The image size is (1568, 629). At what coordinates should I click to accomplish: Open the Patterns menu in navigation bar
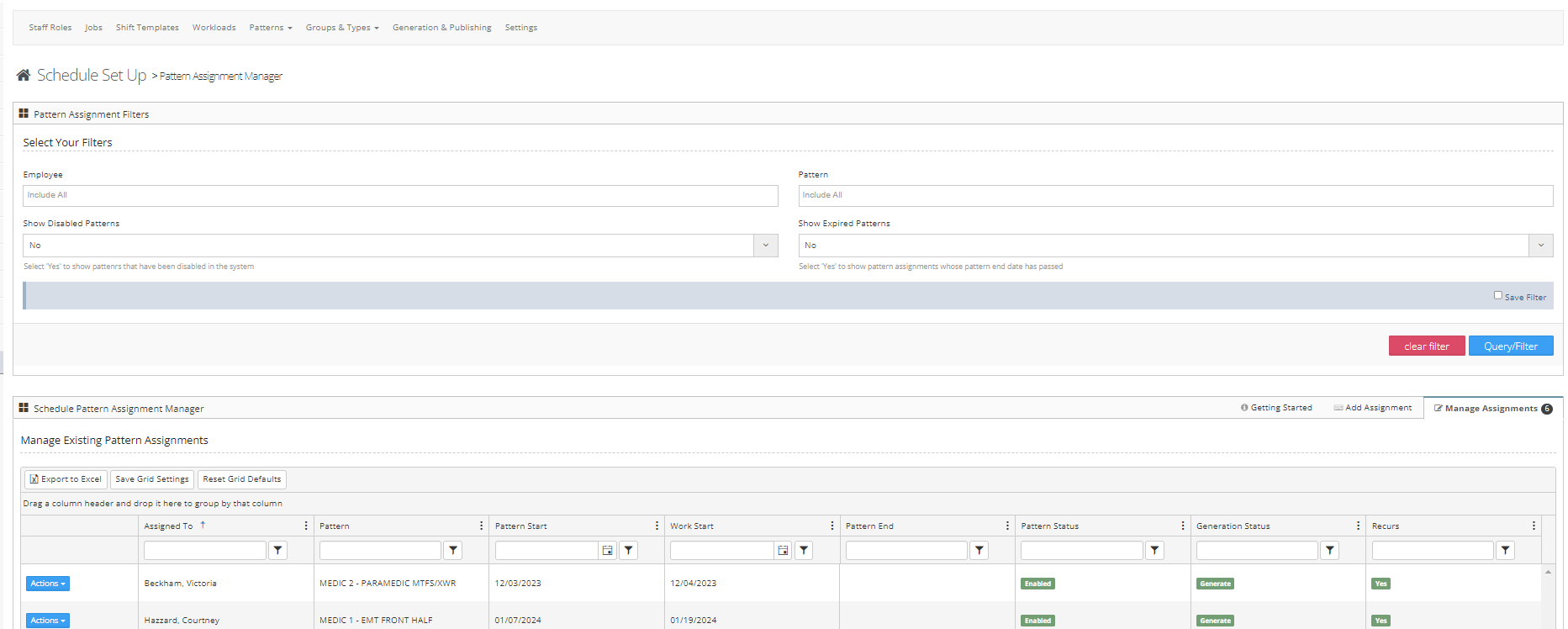coord(270,28)
